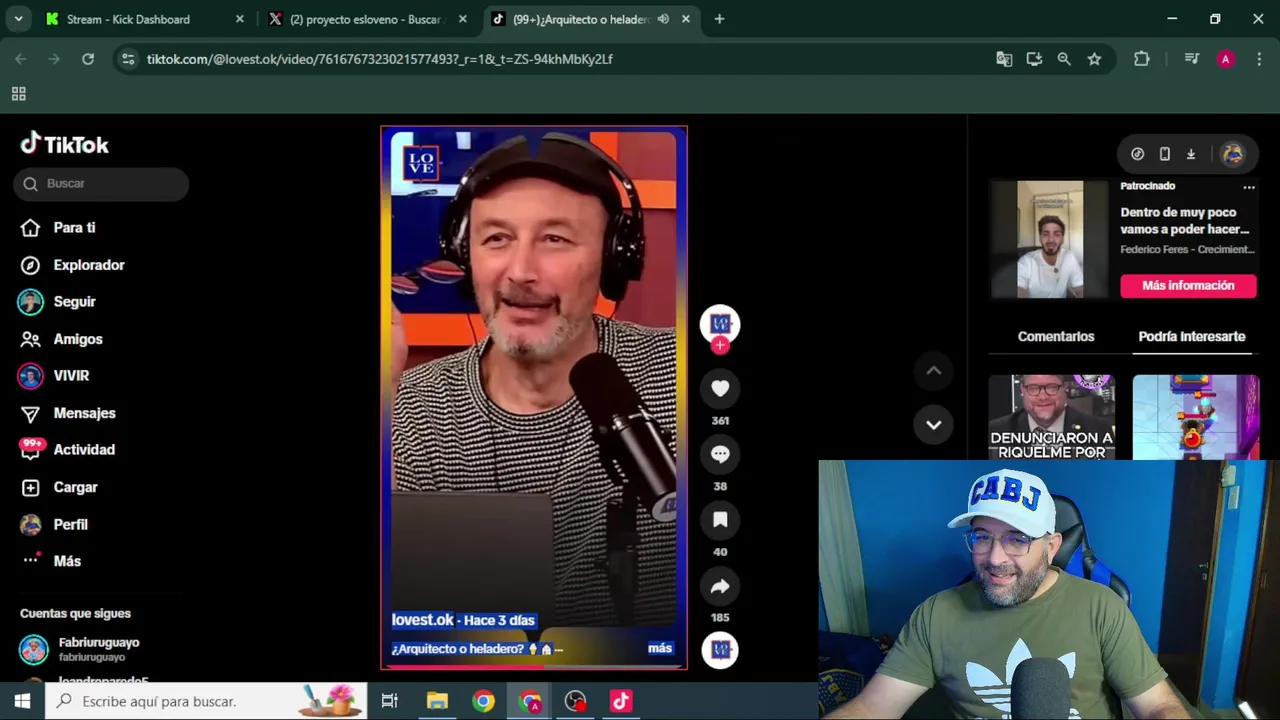The width and height of the screenshot is (1280, 720).
Task: Open the apps grid in bookmarks bar
Action: point(18,94)
